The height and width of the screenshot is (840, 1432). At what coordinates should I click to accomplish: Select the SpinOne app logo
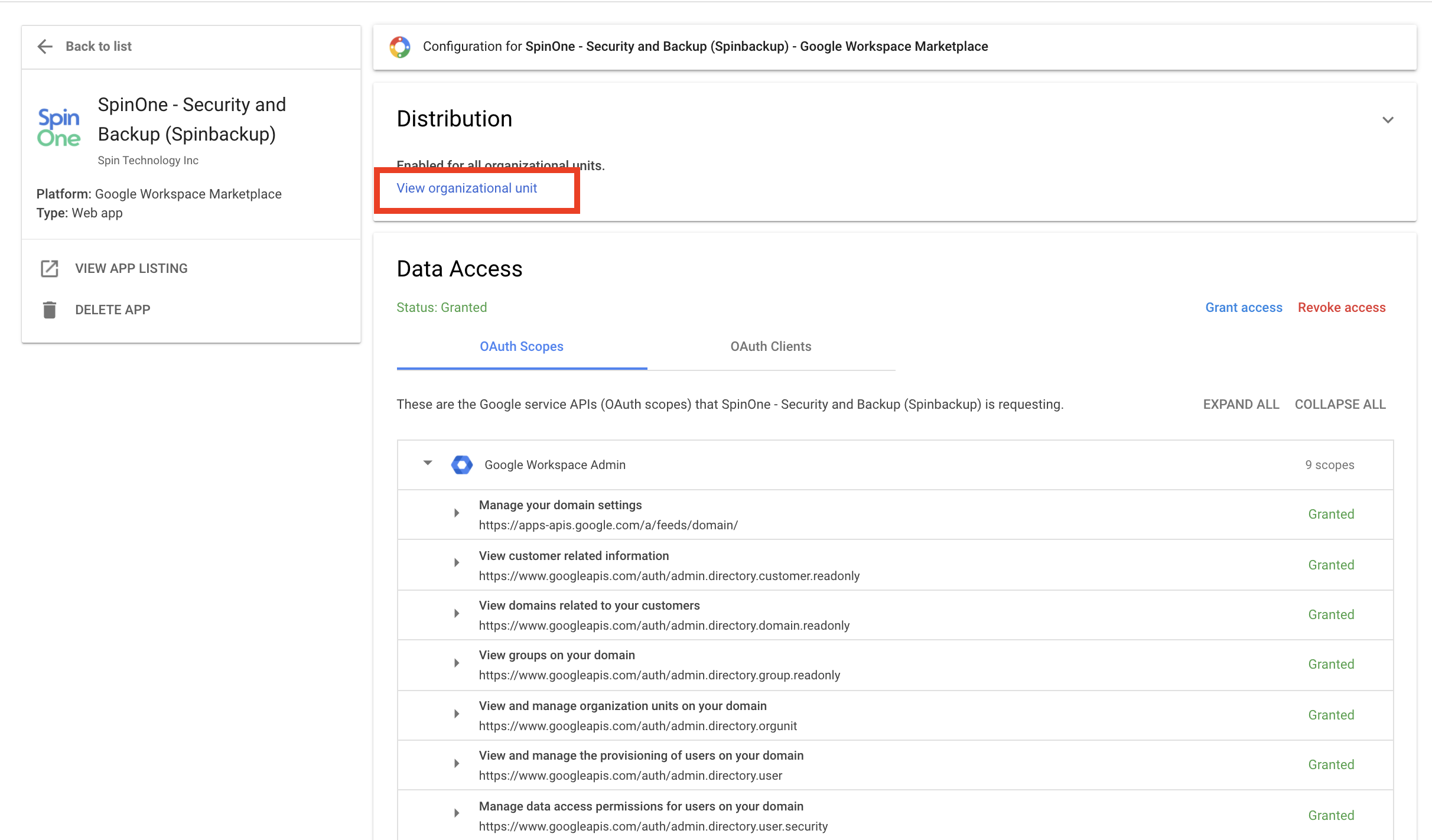point(59,126)
